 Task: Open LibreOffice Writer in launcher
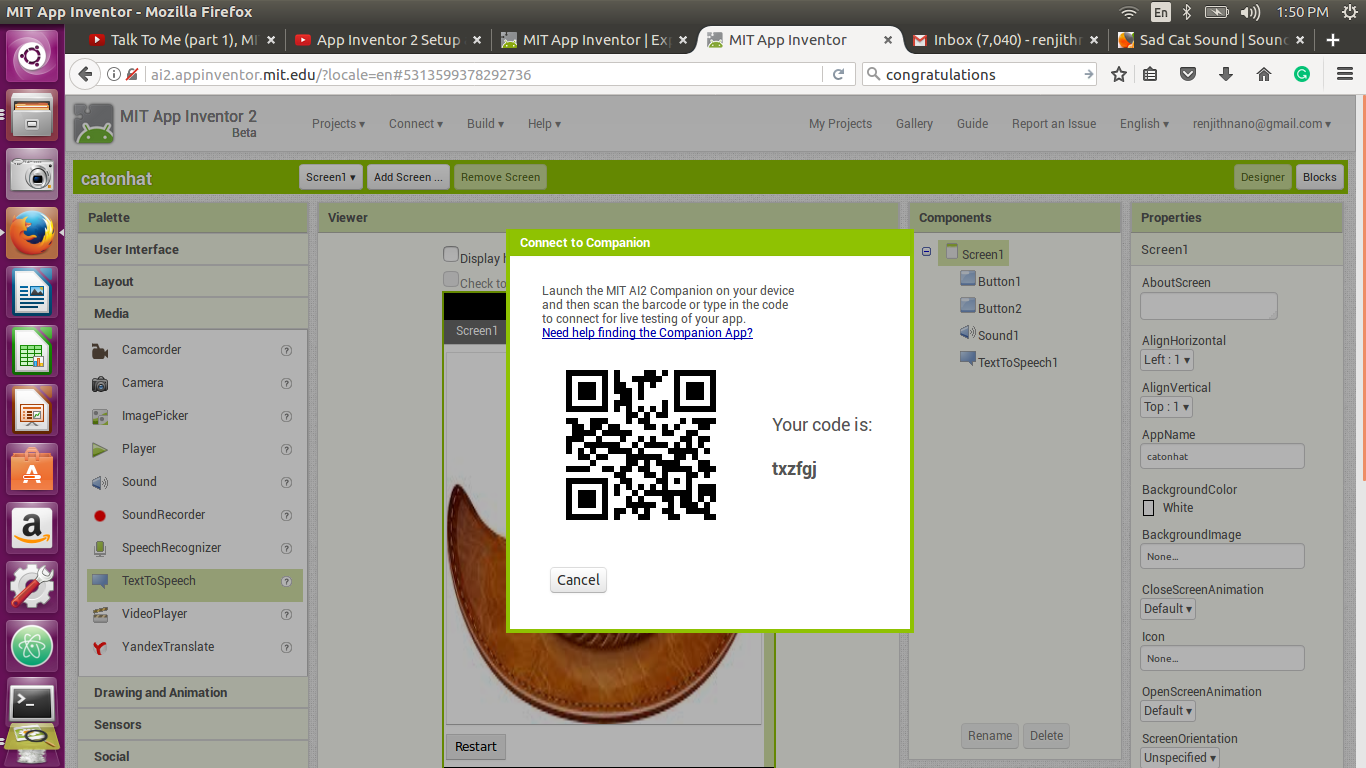tap(32, 292)
